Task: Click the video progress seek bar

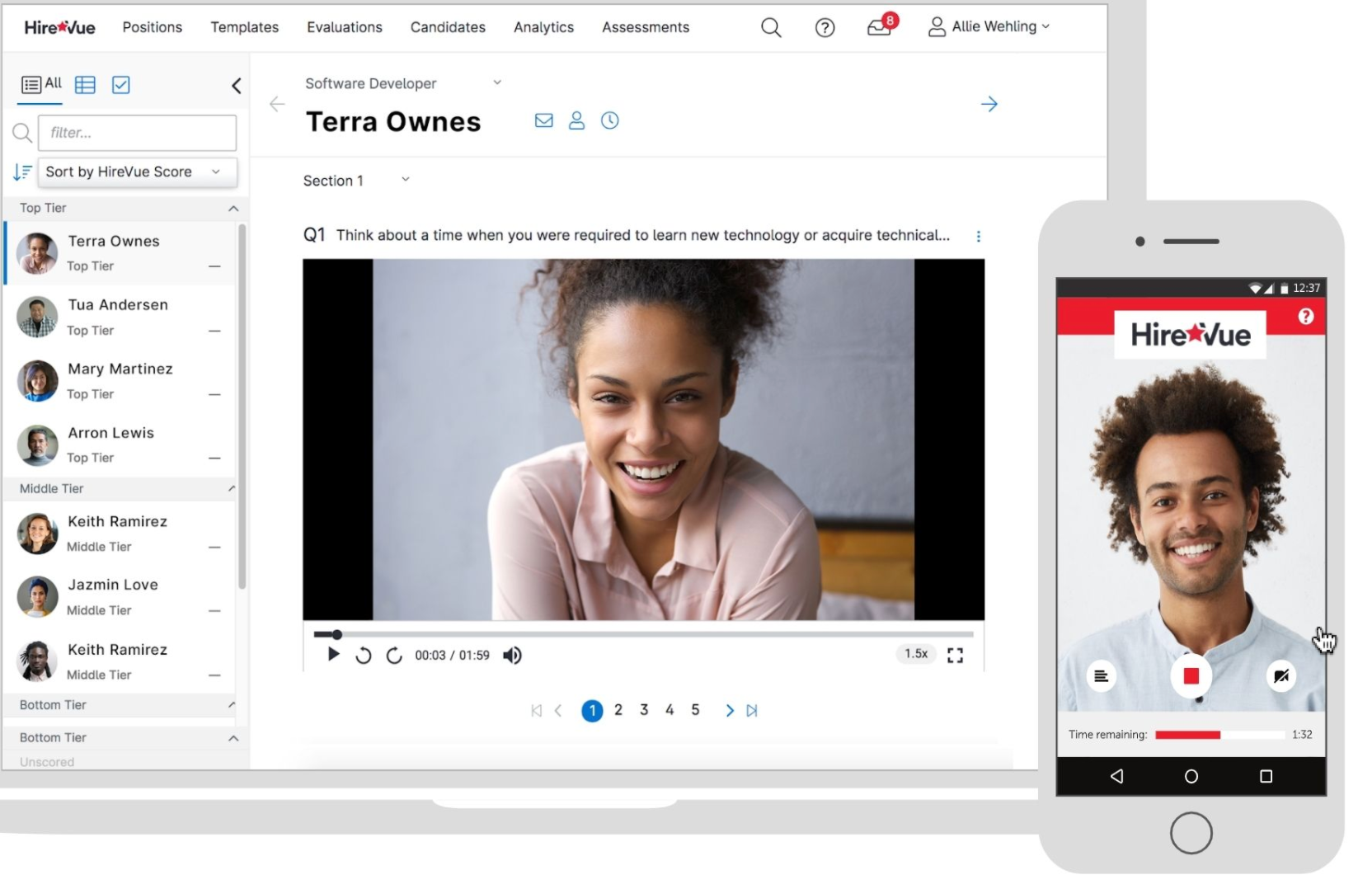Action: coord(643,634)
